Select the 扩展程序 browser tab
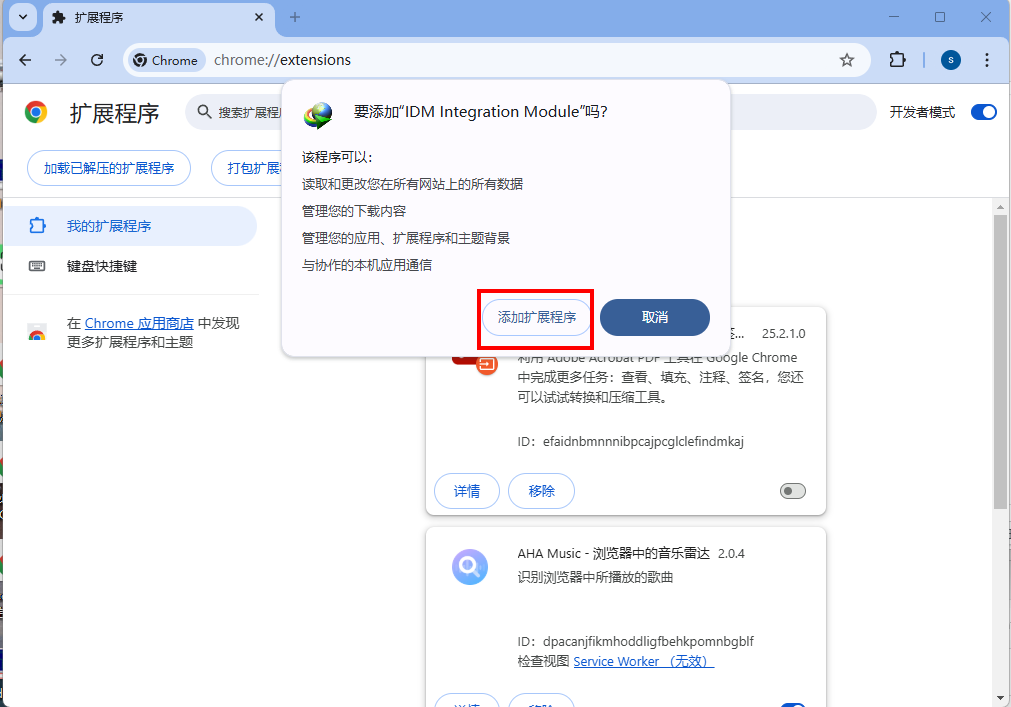Image resolution: width=1011 pixels, height=707 pixels. pos(159,17)
